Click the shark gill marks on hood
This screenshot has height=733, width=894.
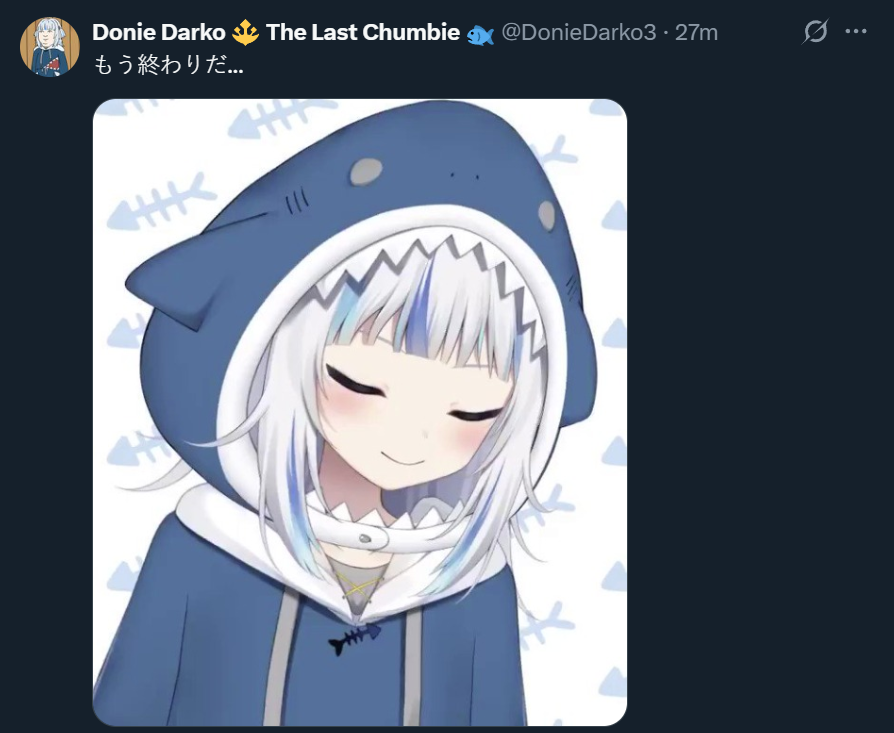[297, 202]
